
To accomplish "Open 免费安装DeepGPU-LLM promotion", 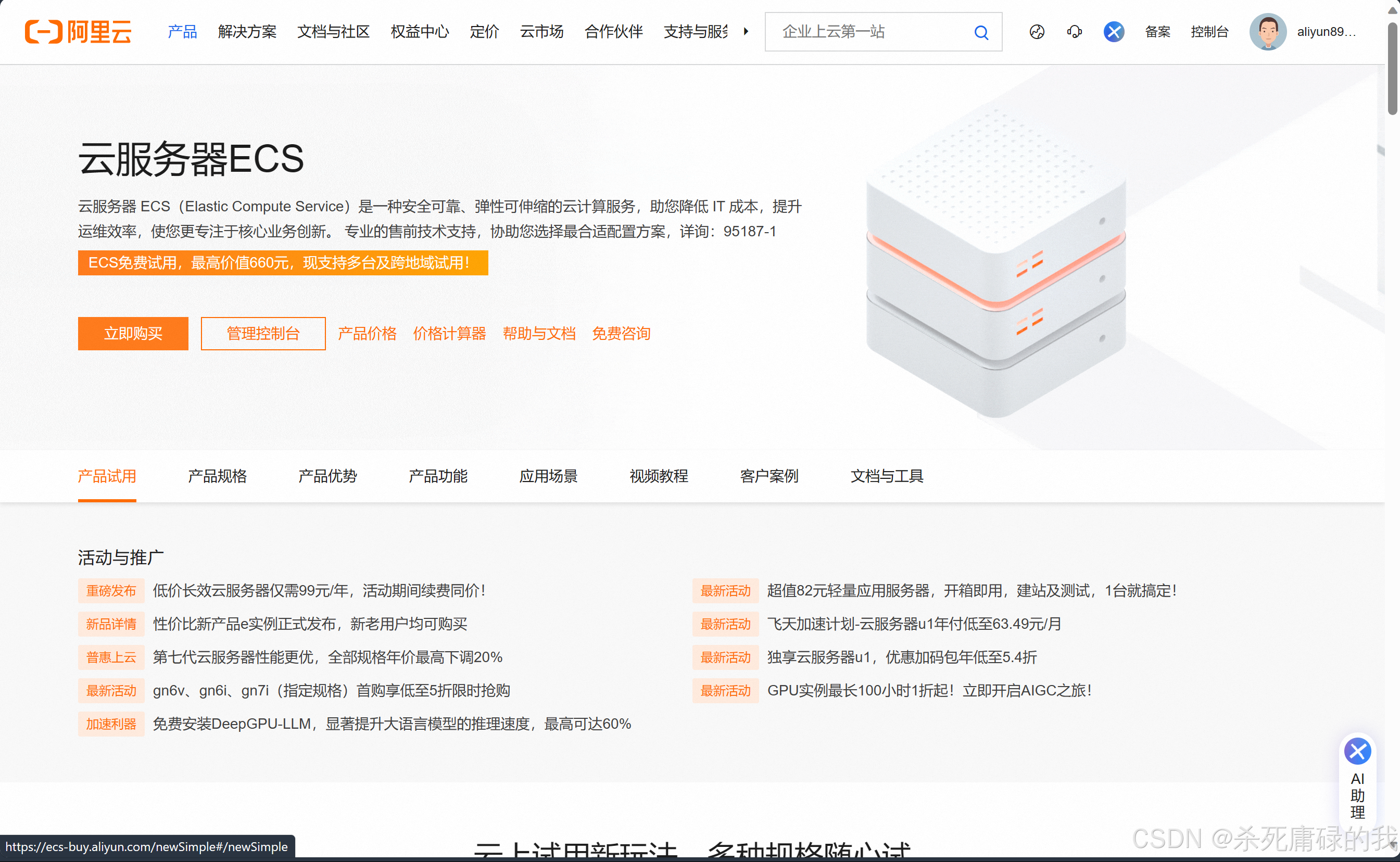I will [x=392, y=724].
